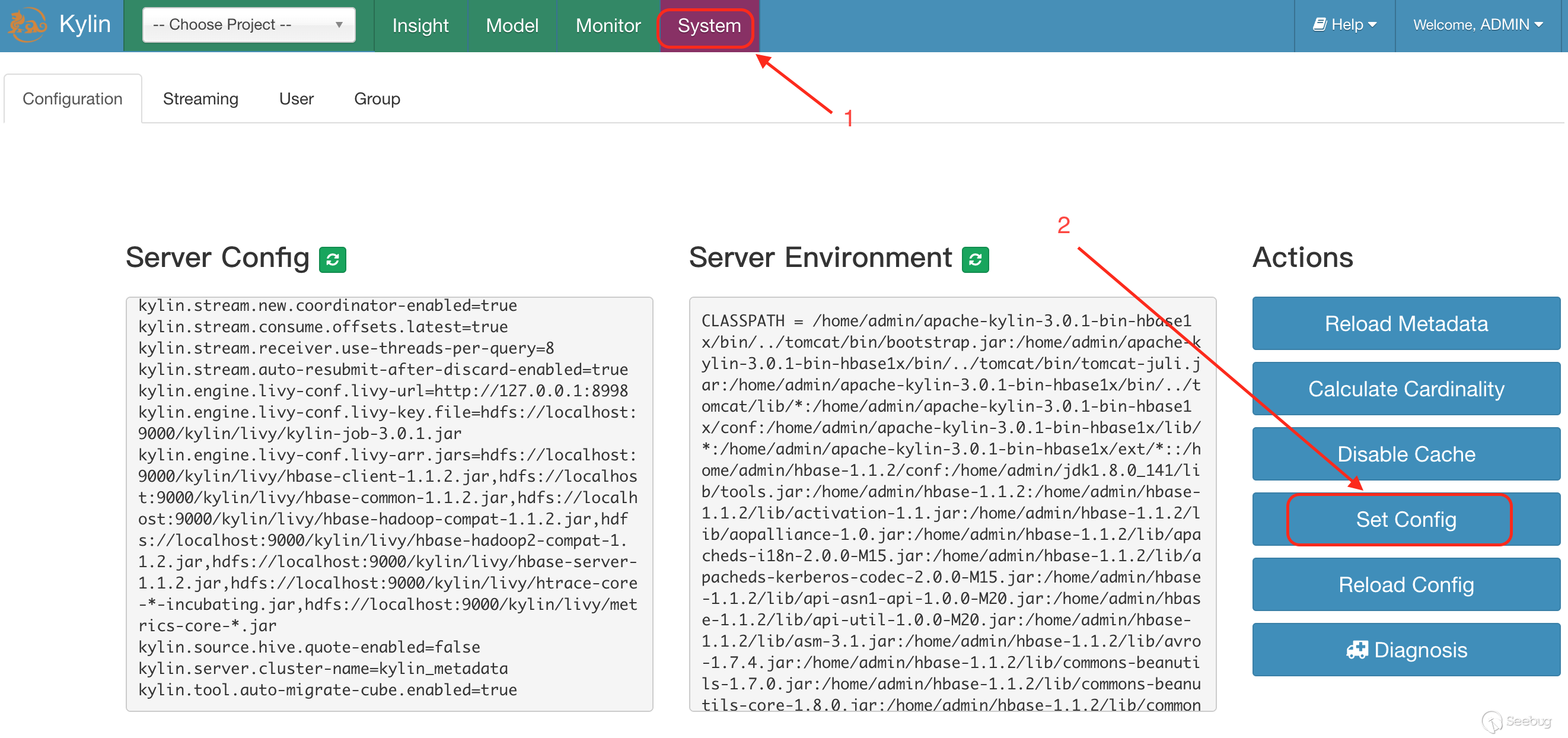Click the Diagnosis ambulance button
The height and width of the screenshot is (738, 1568).
coord(1406,650)
